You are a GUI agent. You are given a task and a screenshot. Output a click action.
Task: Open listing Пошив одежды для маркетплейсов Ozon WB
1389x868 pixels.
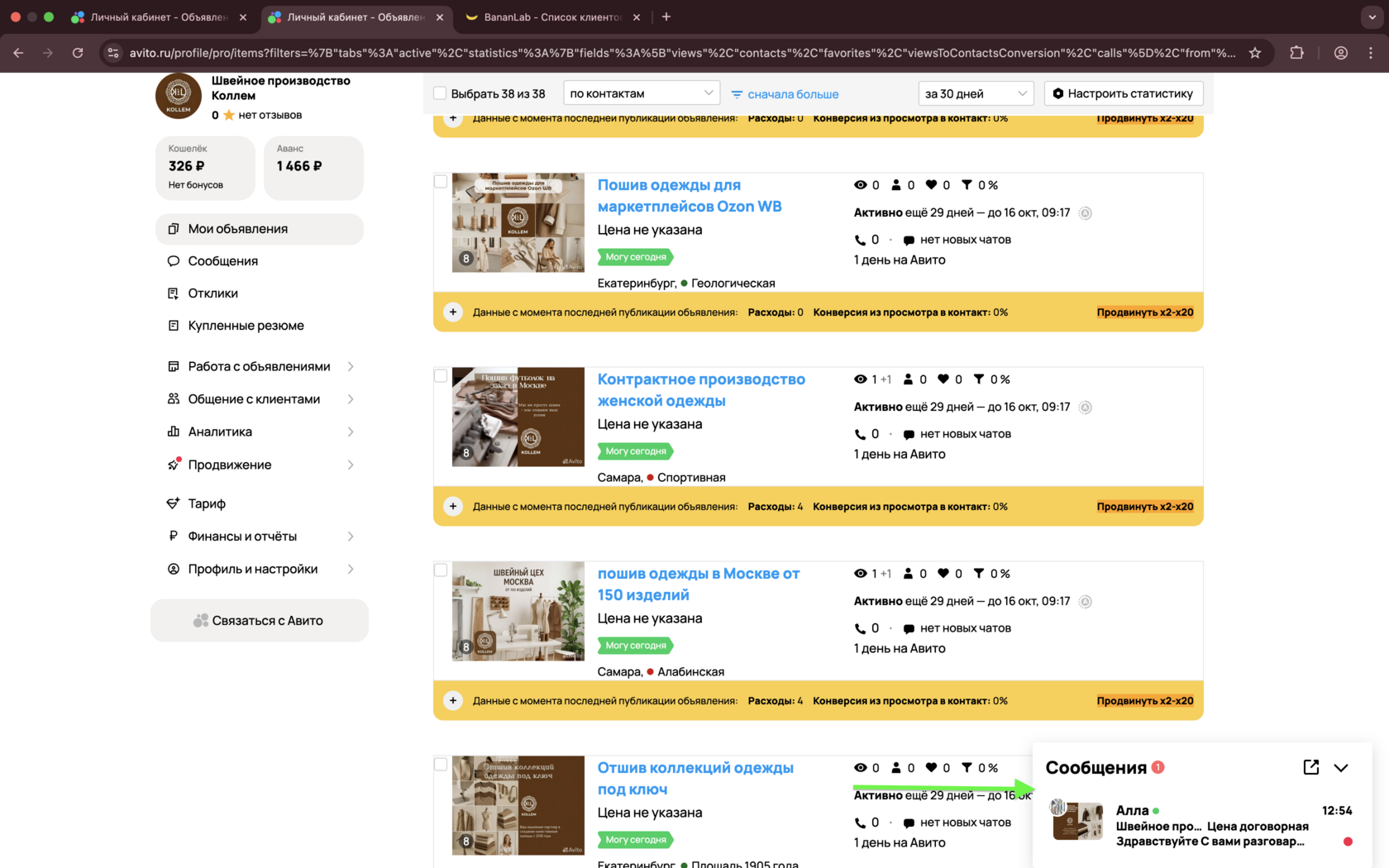point(690,196)
